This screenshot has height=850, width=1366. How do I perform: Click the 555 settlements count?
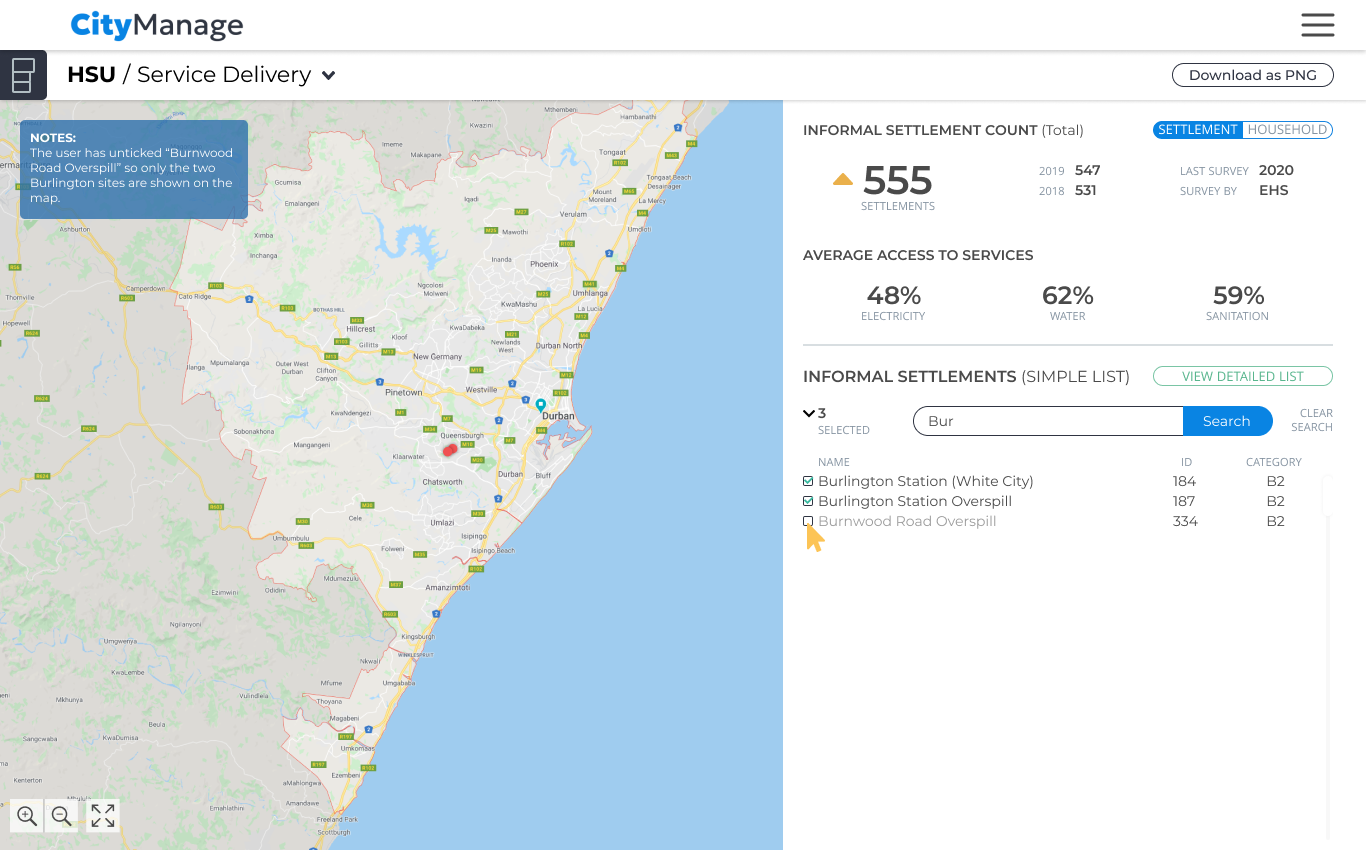897,181
